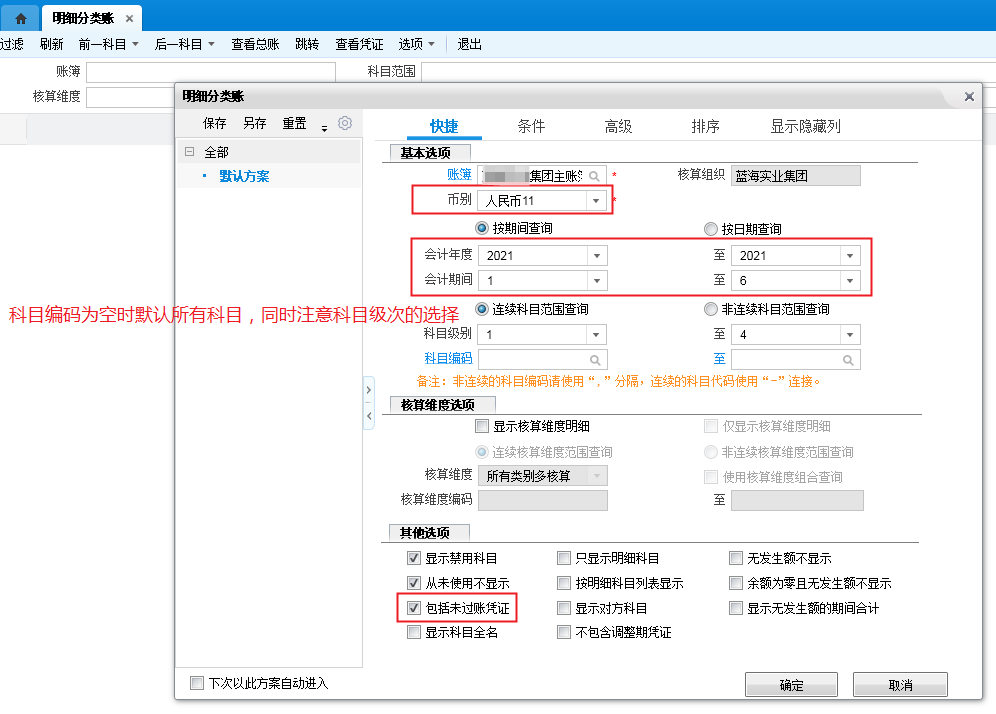Enable 显示无发生额的期间合计

coord(736,608)
